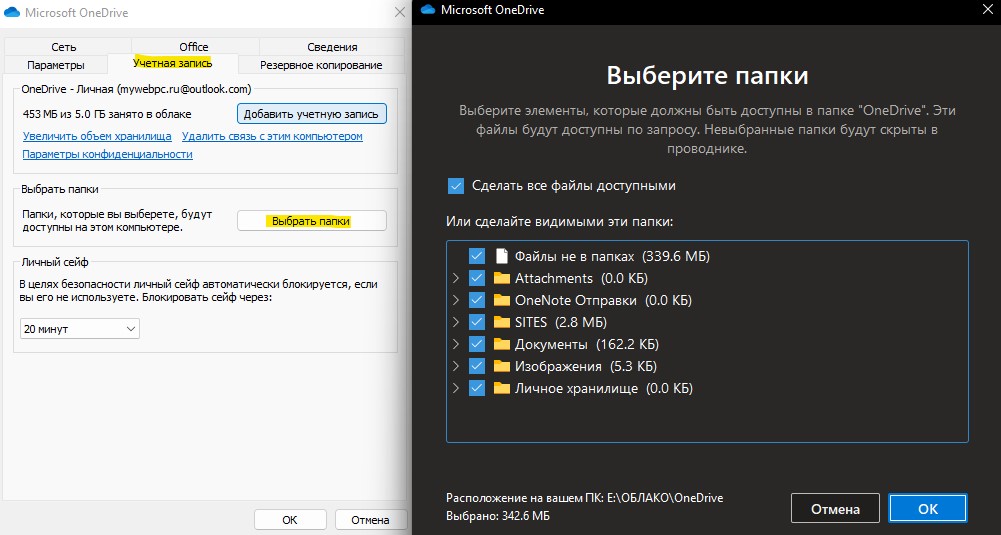Click the Выбрать папки button
Viewport: 1001px width, 535px height.
[x=312, y=221]
